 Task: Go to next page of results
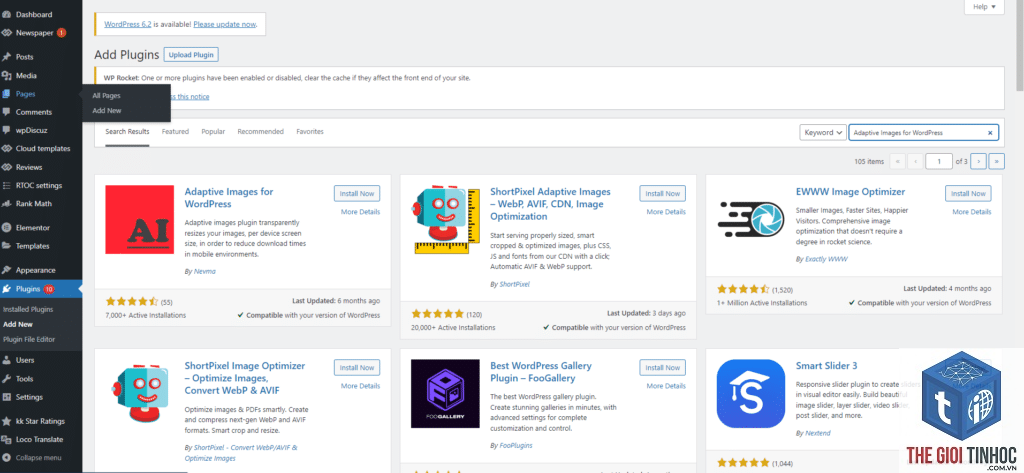click(978, 161)
